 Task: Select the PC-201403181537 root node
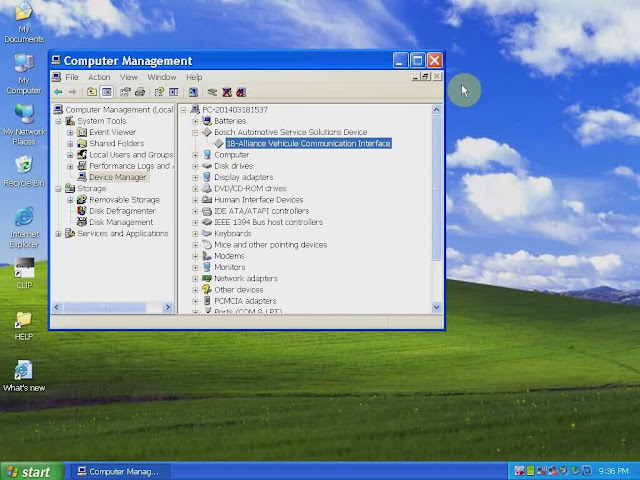(x=235, y=110)
